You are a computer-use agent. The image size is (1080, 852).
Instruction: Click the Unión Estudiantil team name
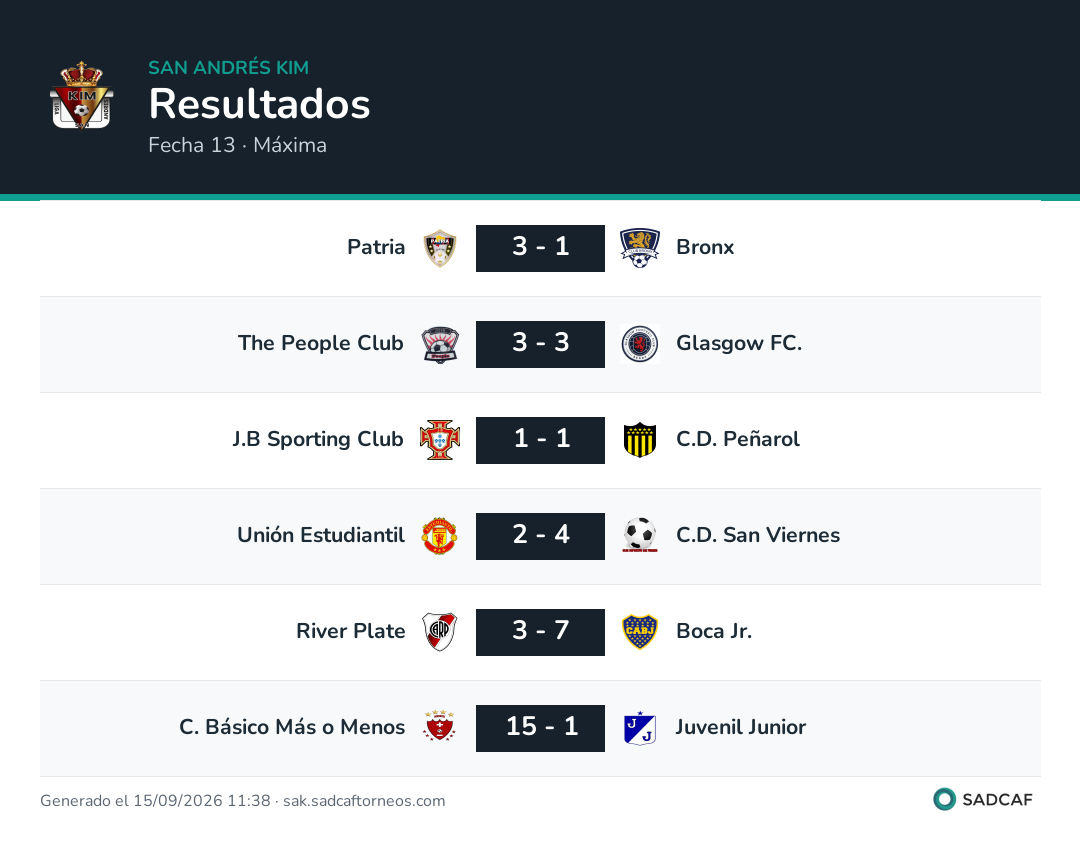(x=321, y=535)
